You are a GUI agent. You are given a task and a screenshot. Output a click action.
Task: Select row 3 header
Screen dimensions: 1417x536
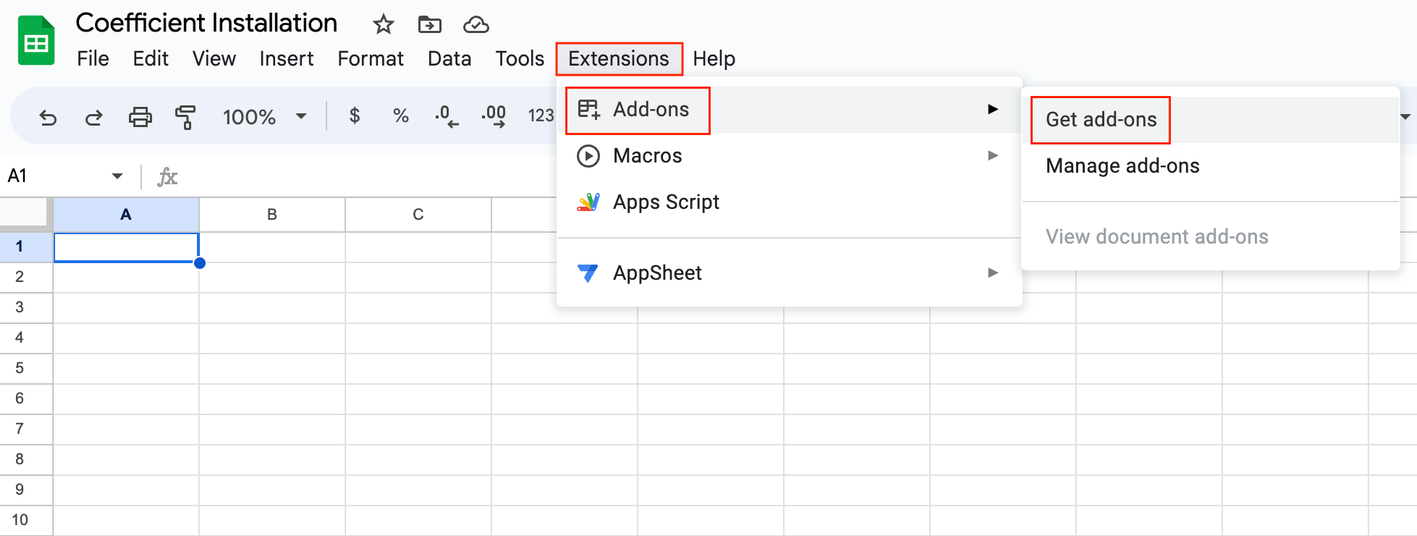(x=26, y=308)
